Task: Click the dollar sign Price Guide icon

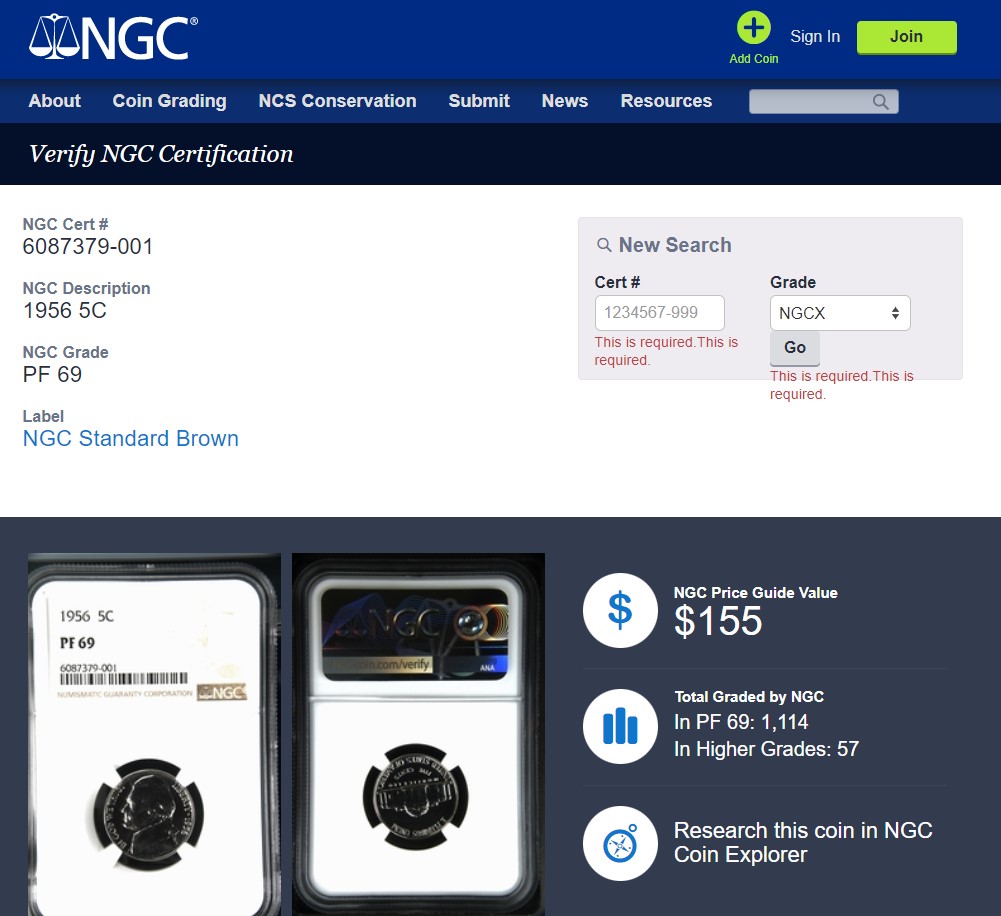Action: pos(620,610)
